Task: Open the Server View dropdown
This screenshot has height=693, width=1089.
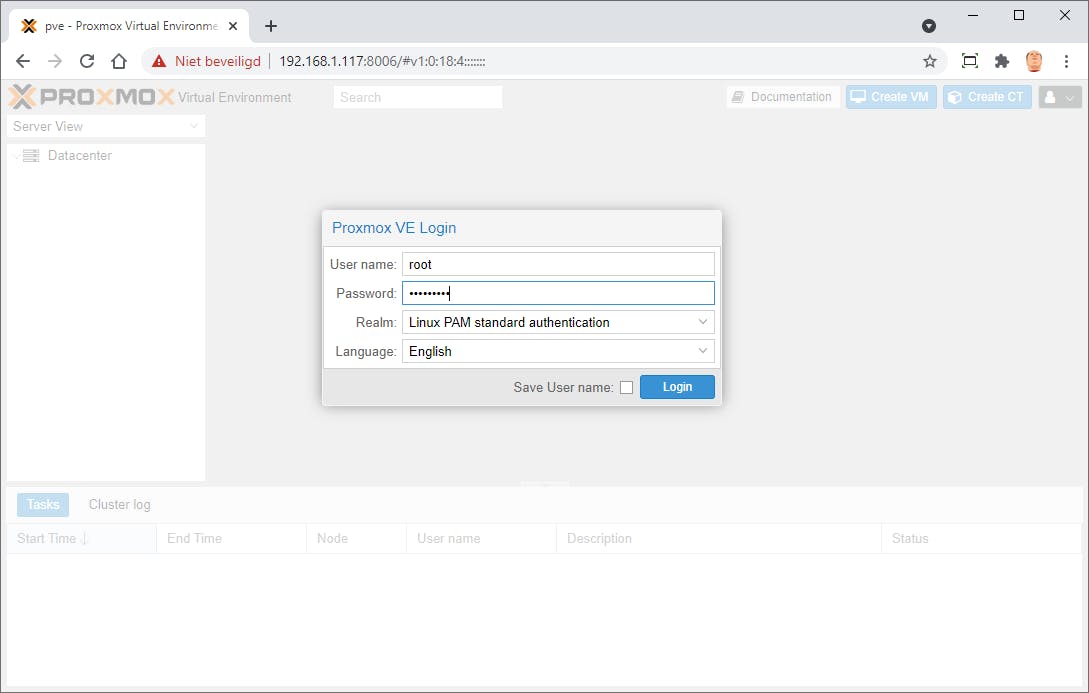Action: tap(196, 126)
